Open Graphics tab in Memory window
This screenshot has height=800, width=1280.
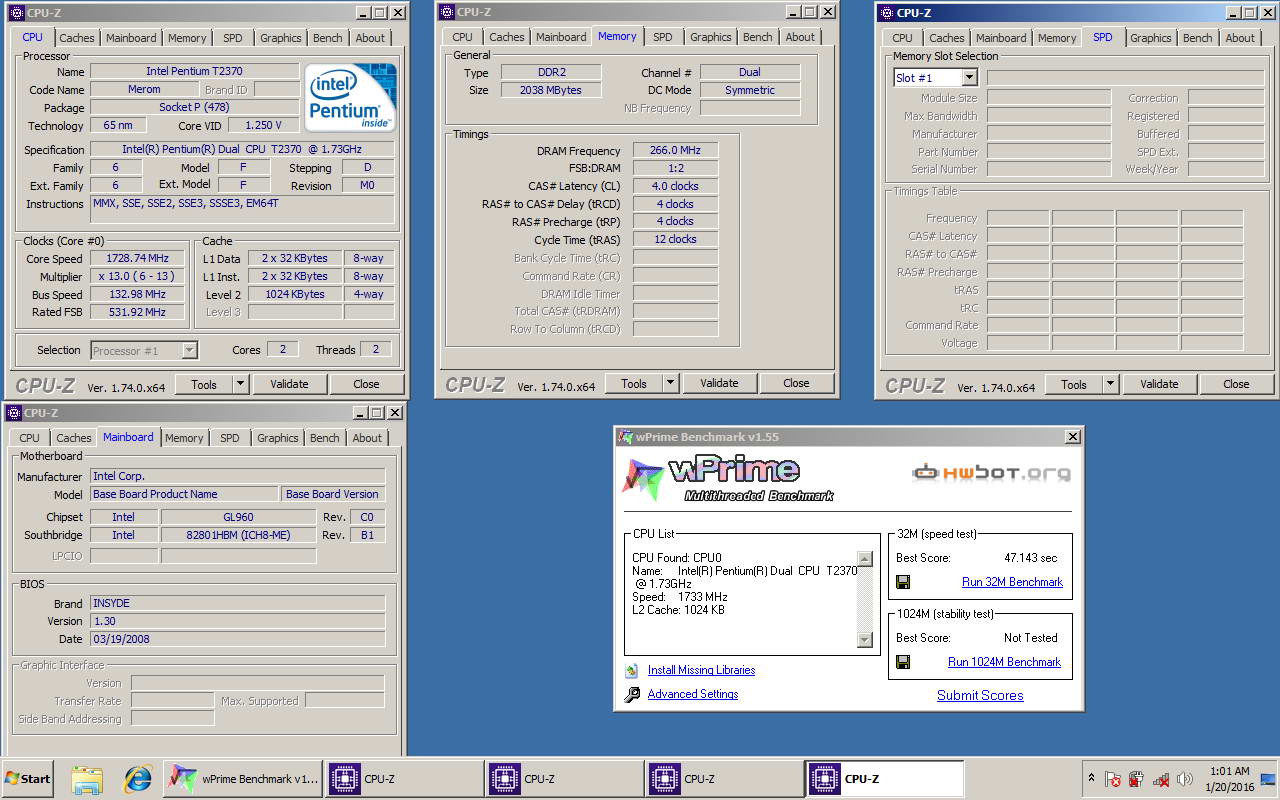point(710,37)
